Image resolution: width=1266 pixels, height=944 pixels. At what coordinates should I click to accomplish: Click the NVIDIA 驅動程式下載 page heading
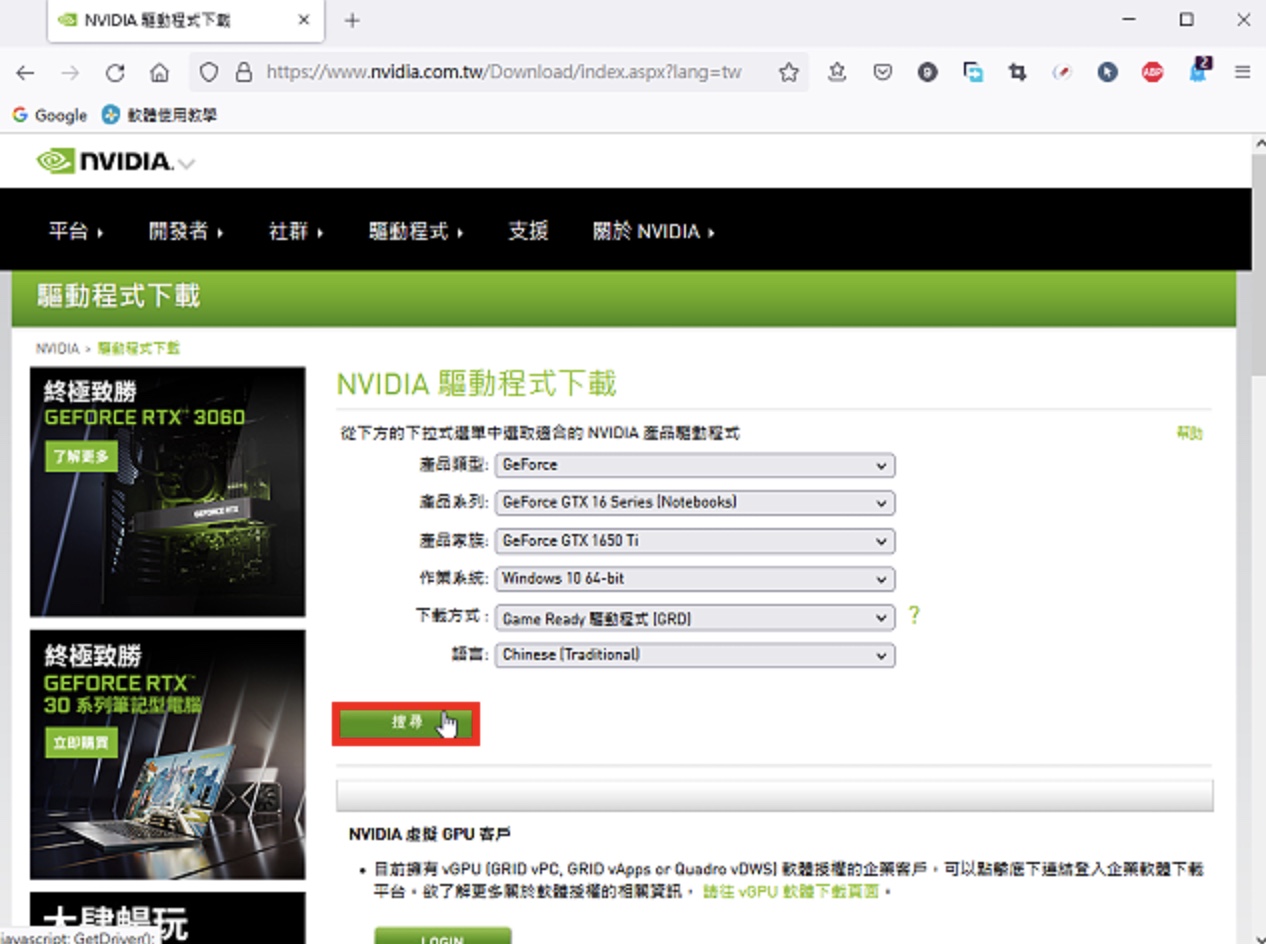point(476,383)
